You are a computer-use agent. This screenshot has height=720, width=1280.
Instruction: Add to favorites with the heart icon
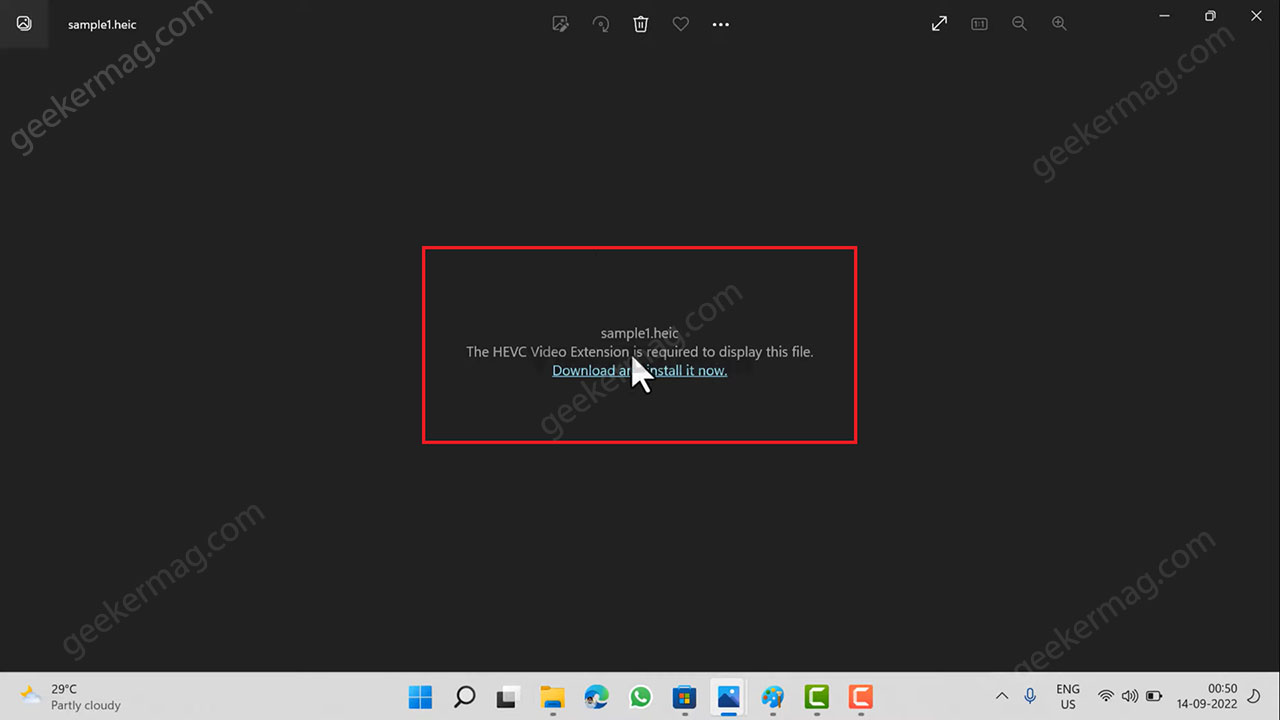(x=681, y=24)
